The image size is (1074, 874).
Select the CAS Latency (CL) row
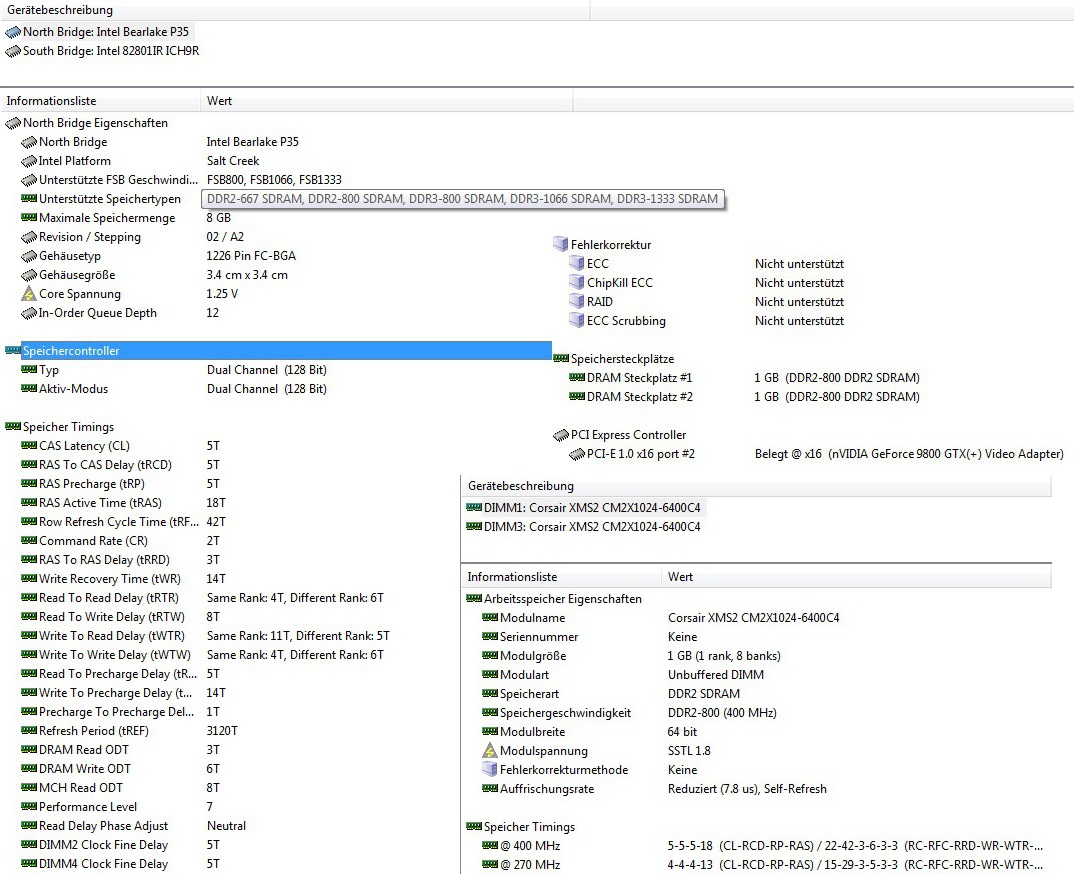tap(84, 446)
